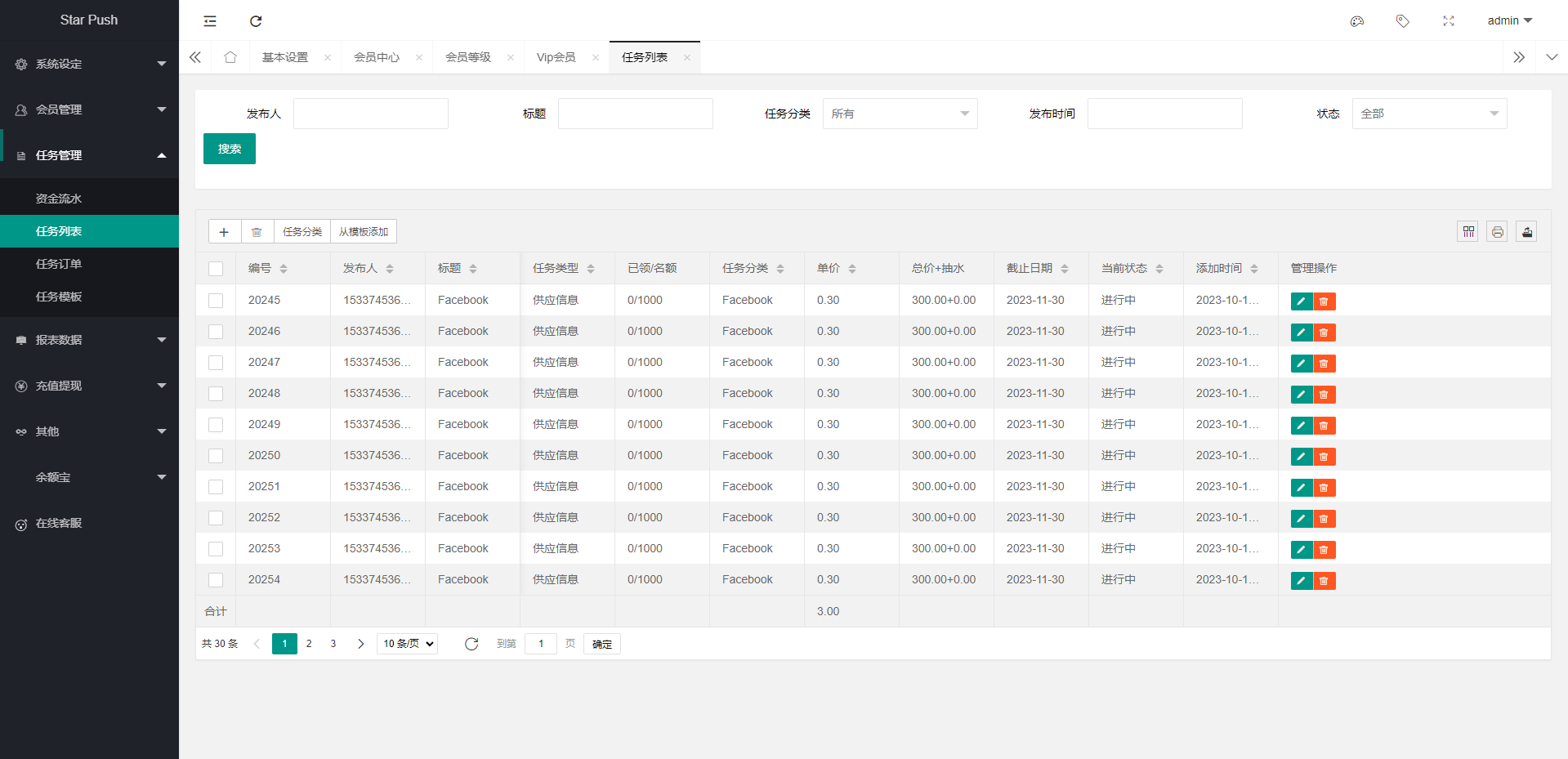Open the column filter grid icon

click(x=1467, y=232)
